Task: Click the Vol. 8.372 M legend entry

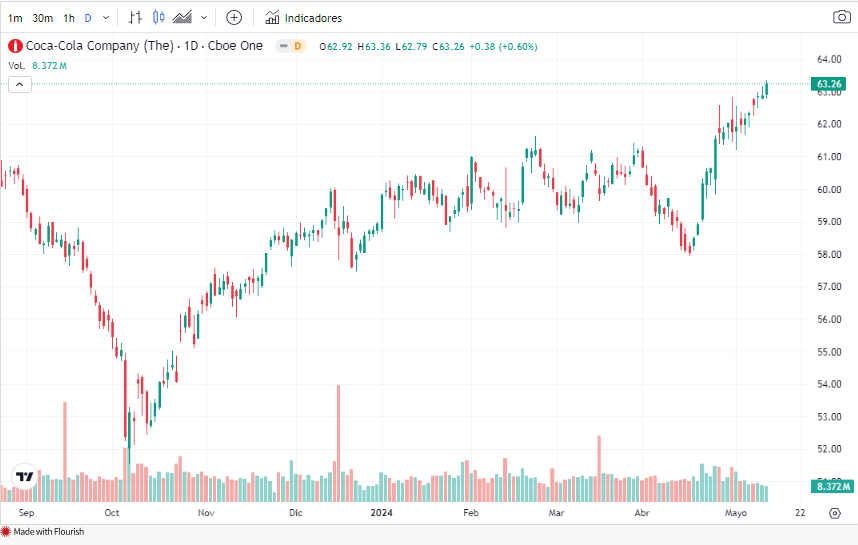Action: [x=38, y=66]
